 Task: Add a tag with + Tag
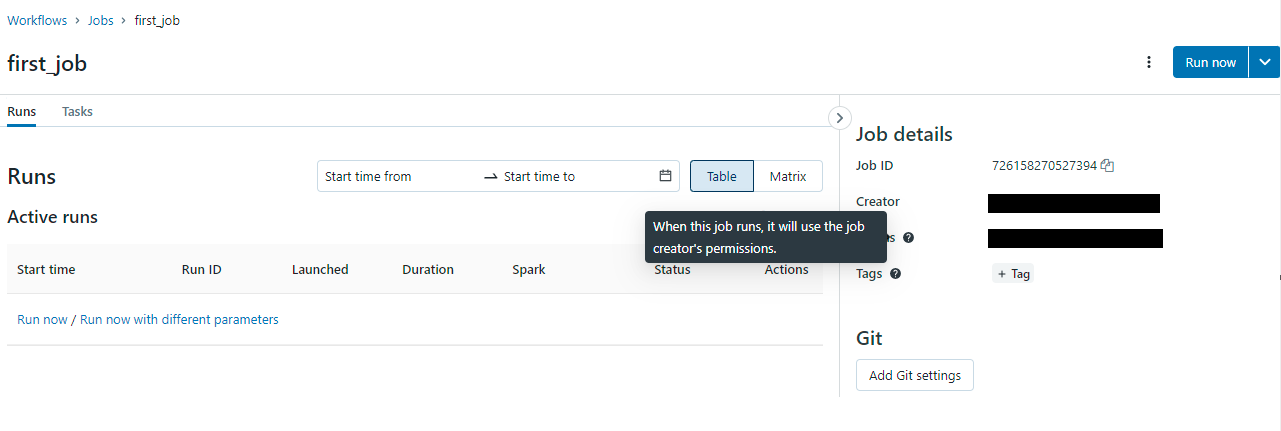click(x=1013, y=273)
